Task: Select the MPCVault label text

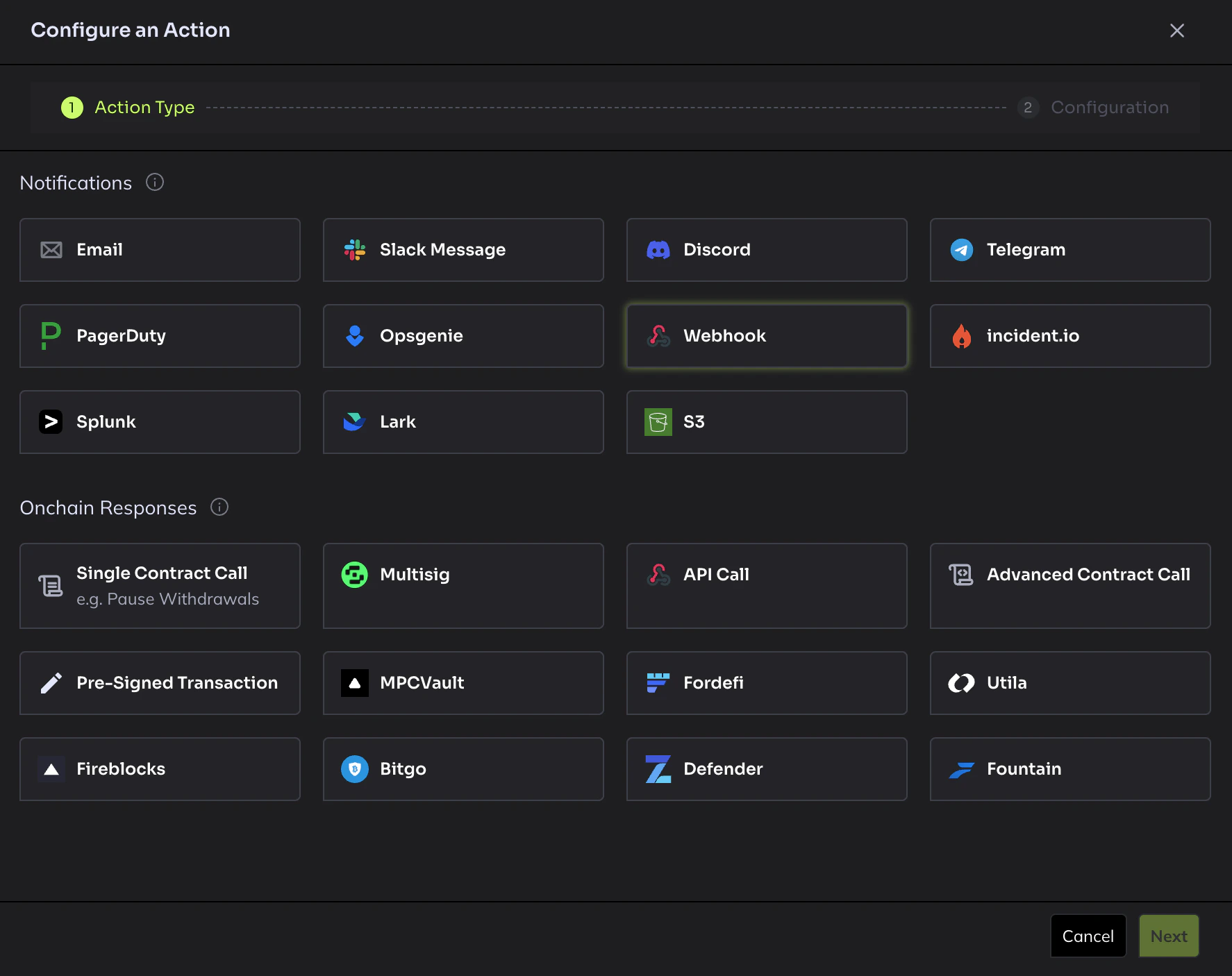Action: point(422,683)
